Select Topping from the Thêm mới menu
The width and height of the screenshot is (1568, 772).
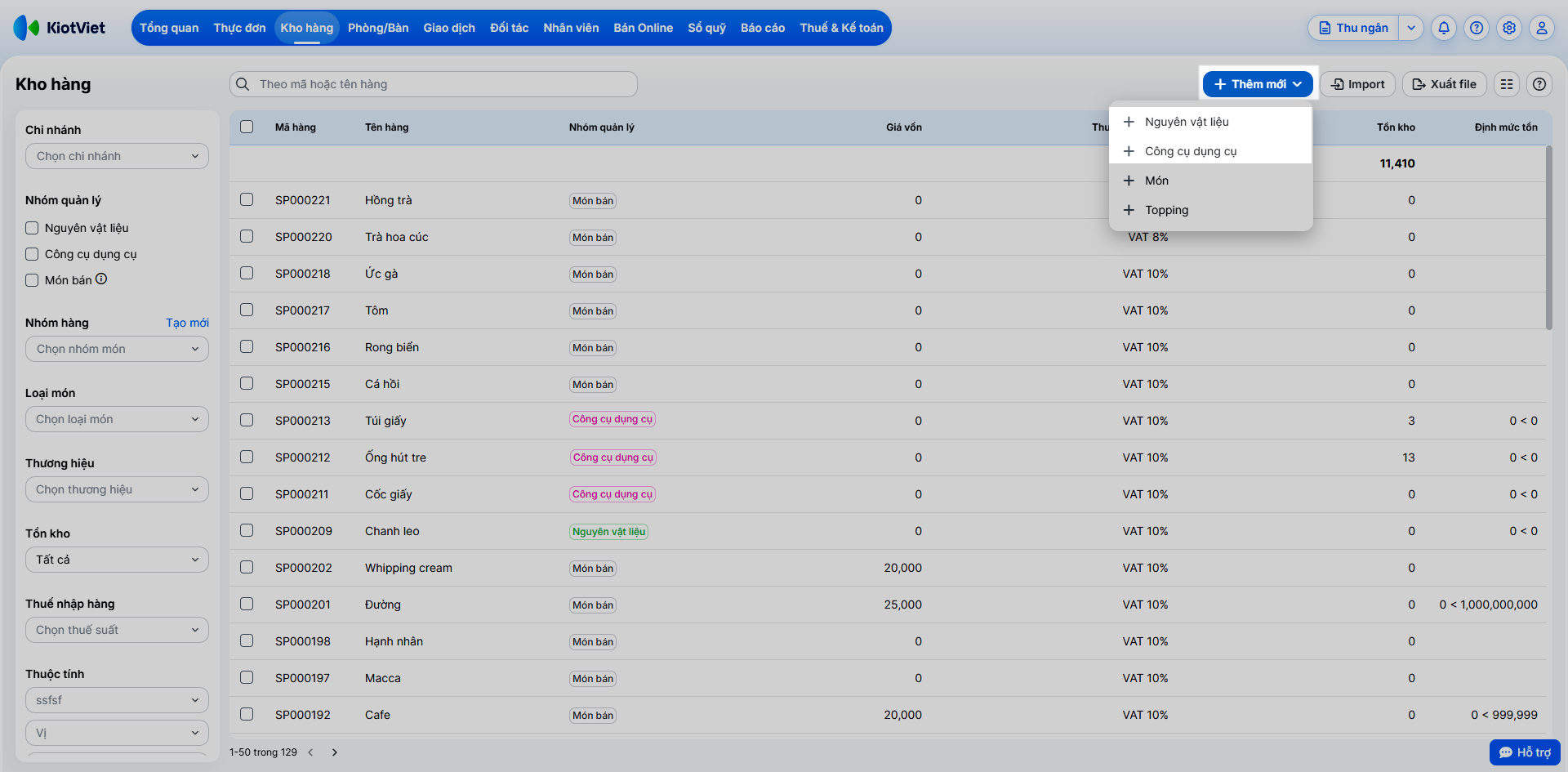point(1211,210)
